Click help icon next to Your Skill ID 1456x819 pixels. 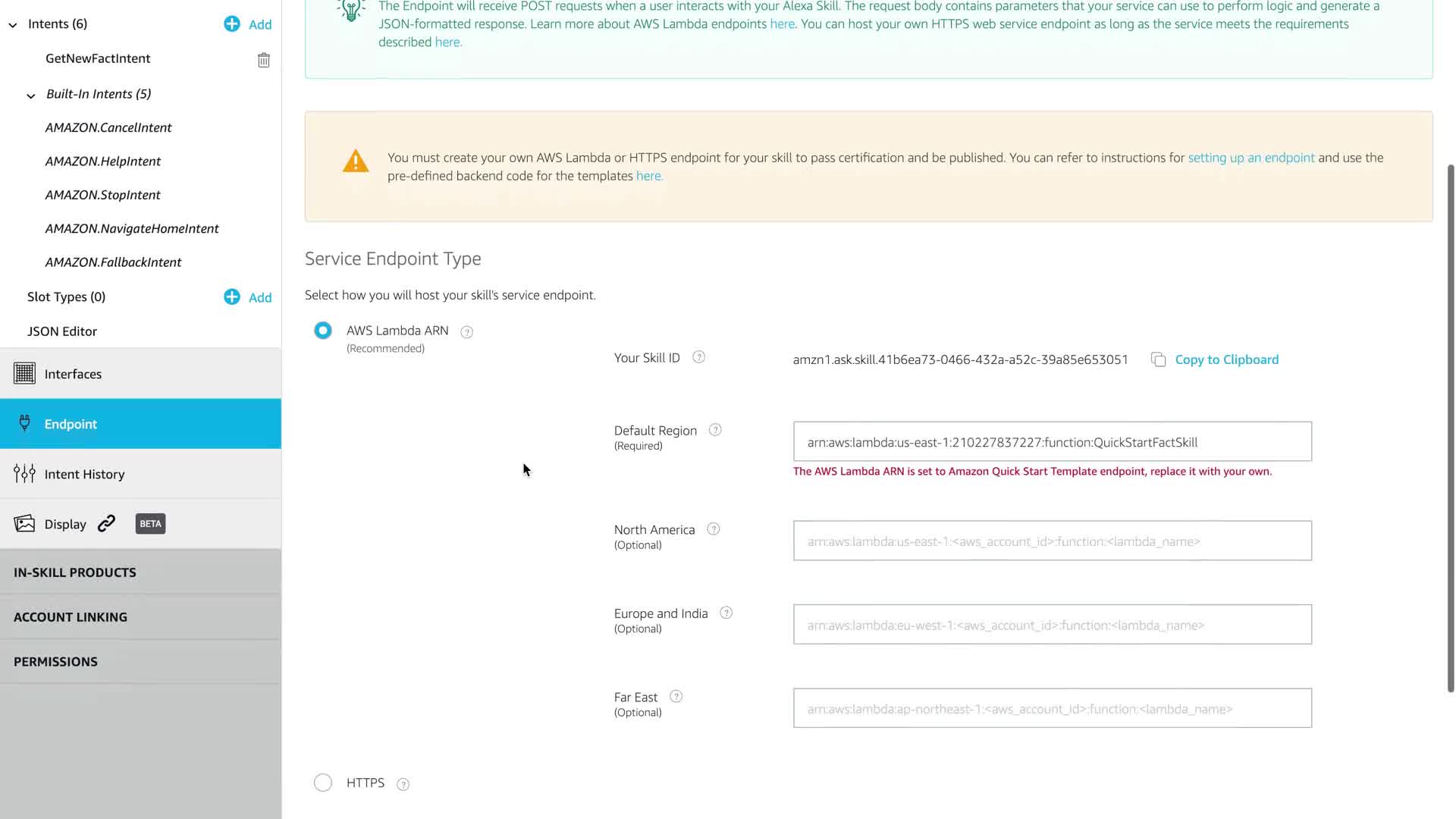click(699, 357)
